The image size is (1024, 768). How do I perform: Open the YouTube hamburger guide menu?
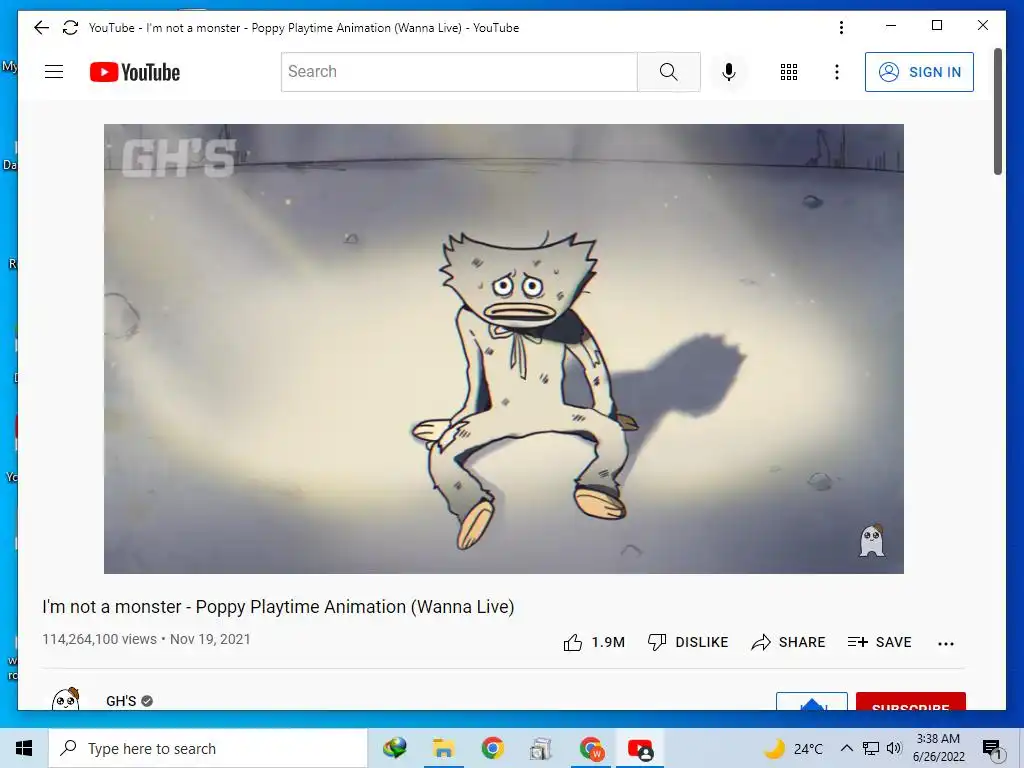[54, 72]
